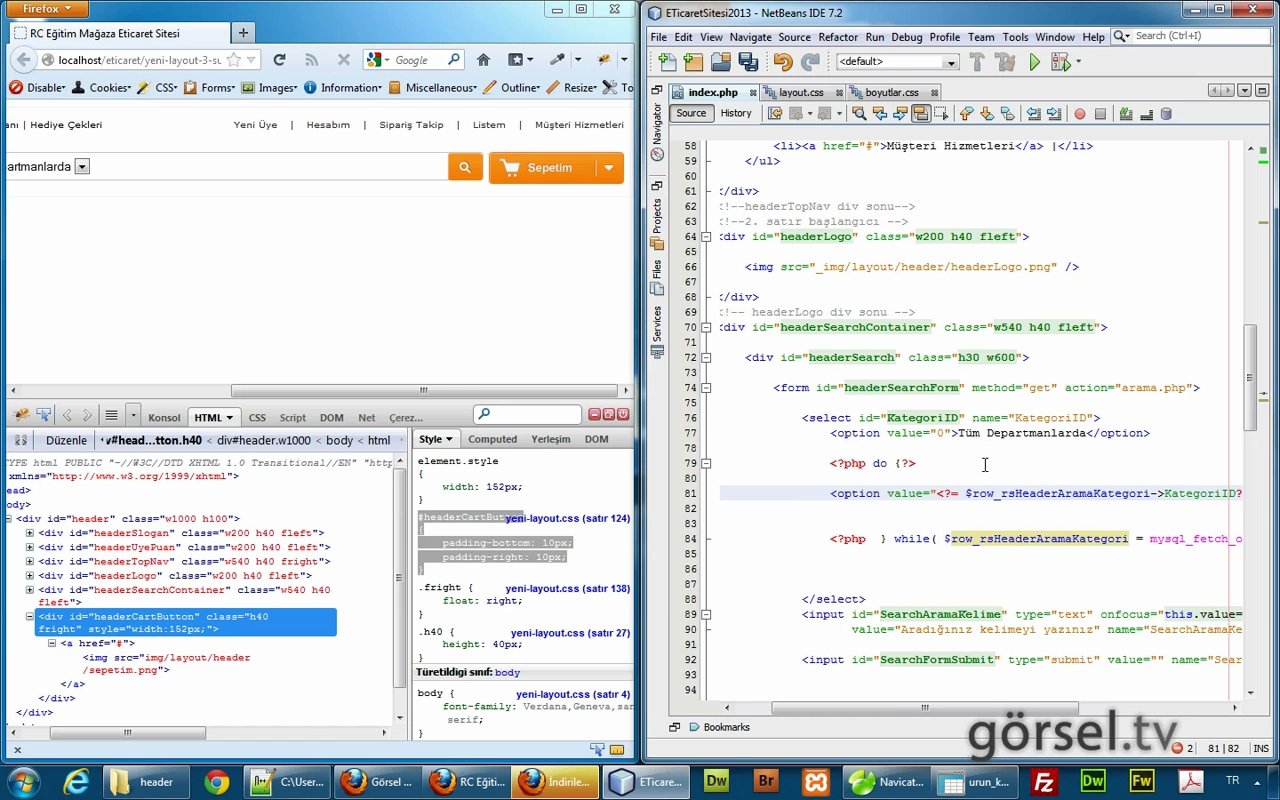Open the Navigate menu in NetBeans
Image resolution: width=1280 pixels, height=800 pixels.
750,37
